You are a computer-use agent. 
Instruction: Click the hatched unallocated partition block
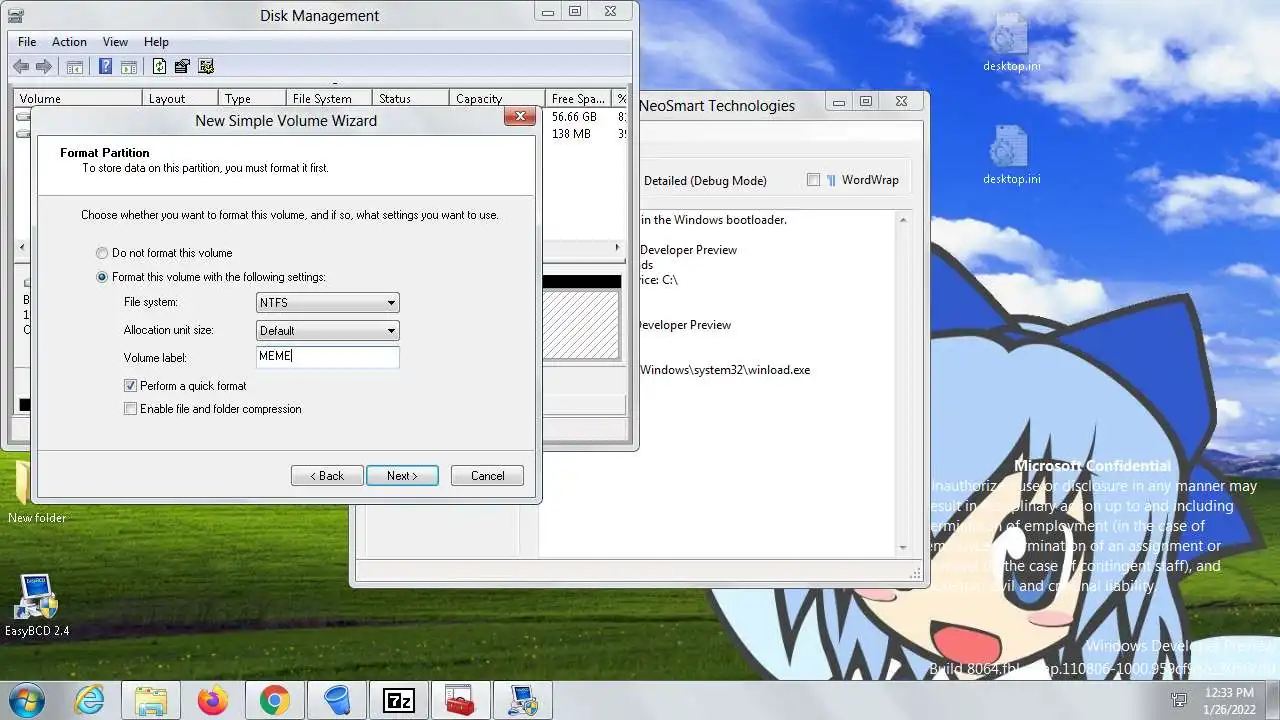tap(582, 324)
